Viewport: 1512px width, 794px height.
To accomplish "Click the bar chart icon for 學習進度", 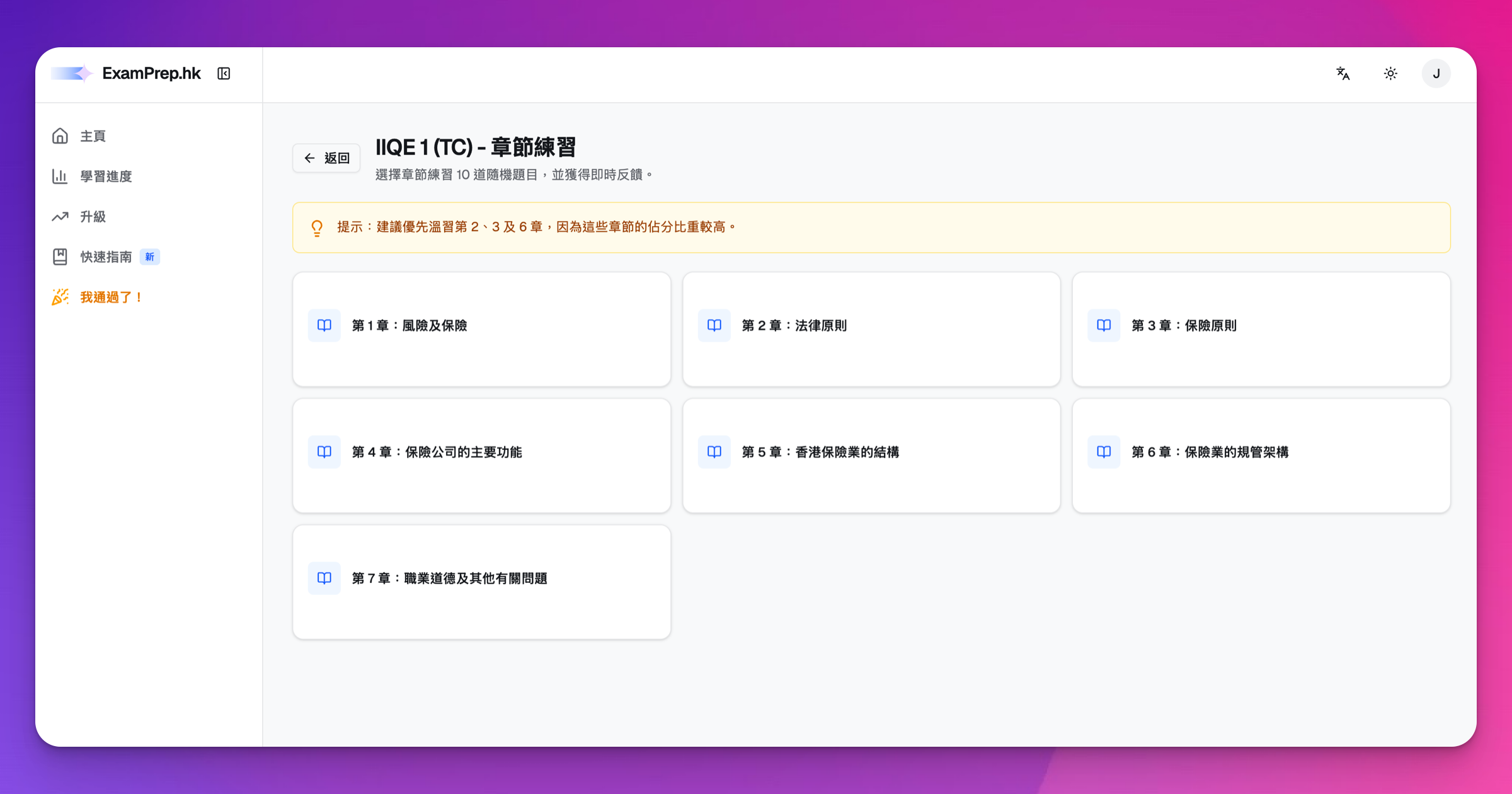I will coord(60,176).
